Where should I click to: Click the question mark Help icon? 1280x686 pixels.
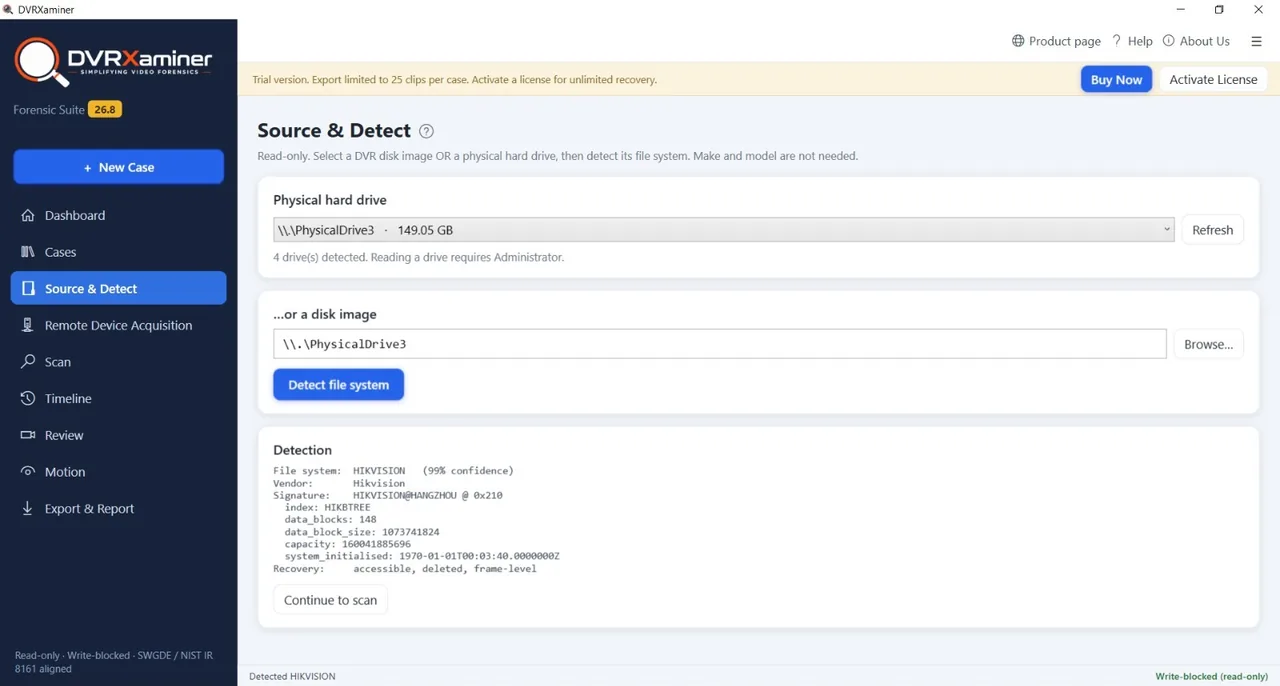pyautogui.click(x=1116, y=41)
